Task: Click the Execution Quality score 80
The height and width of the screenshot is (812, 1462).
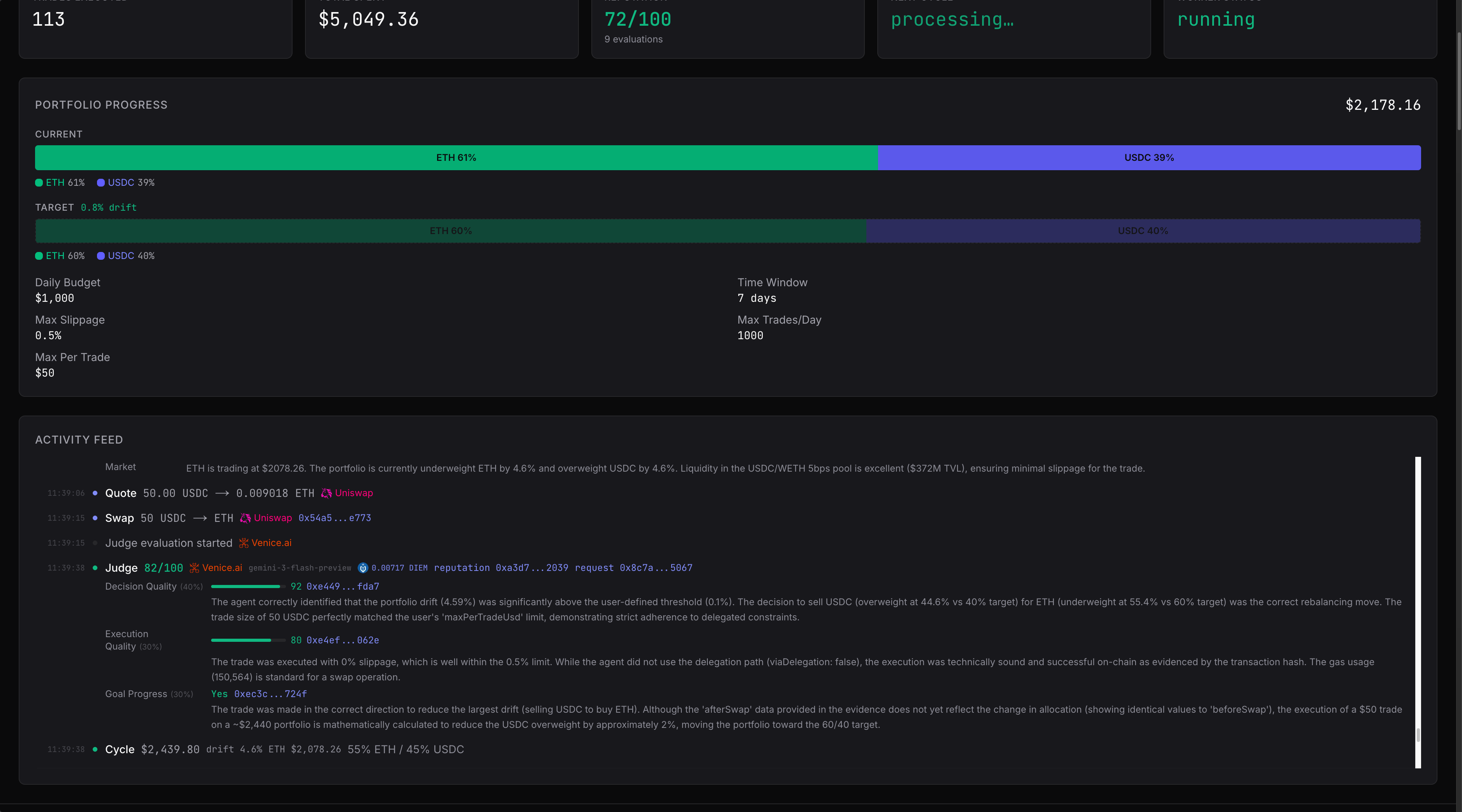Action: (296, 640)
